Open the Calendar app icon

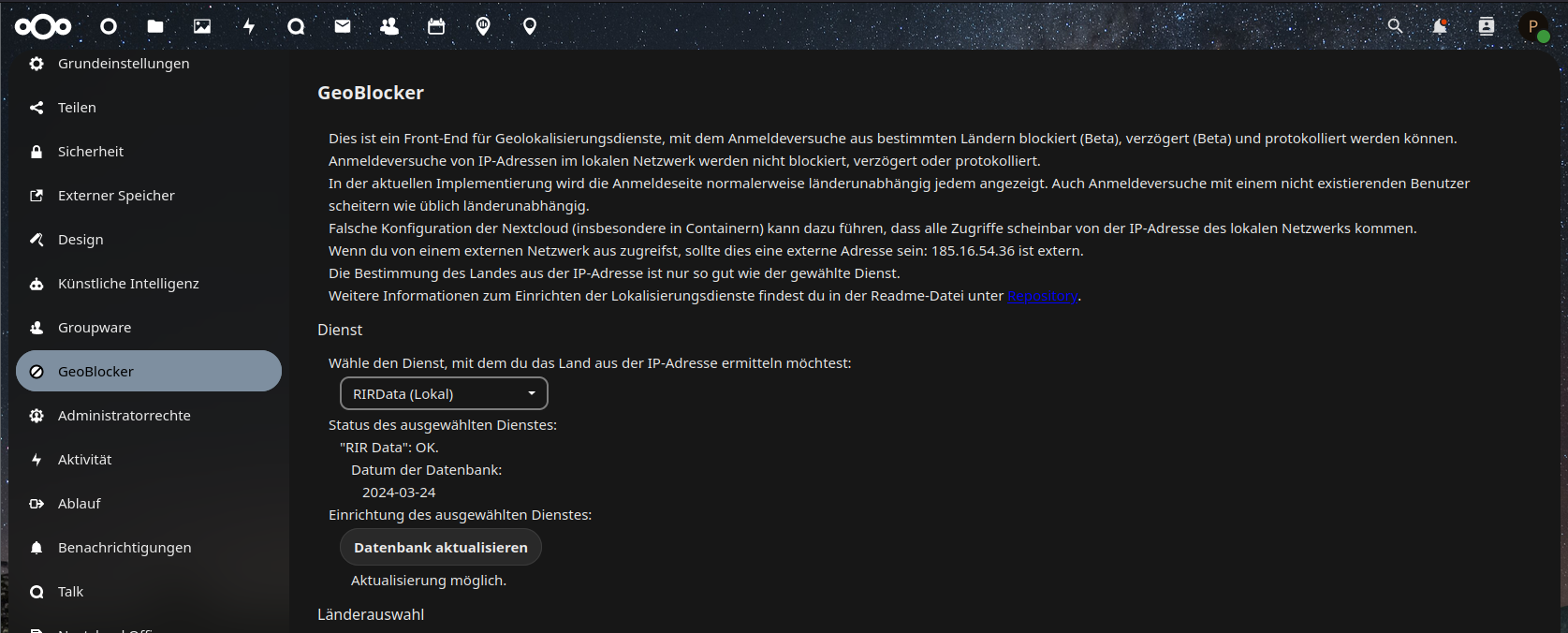click(x=436, y=26)
